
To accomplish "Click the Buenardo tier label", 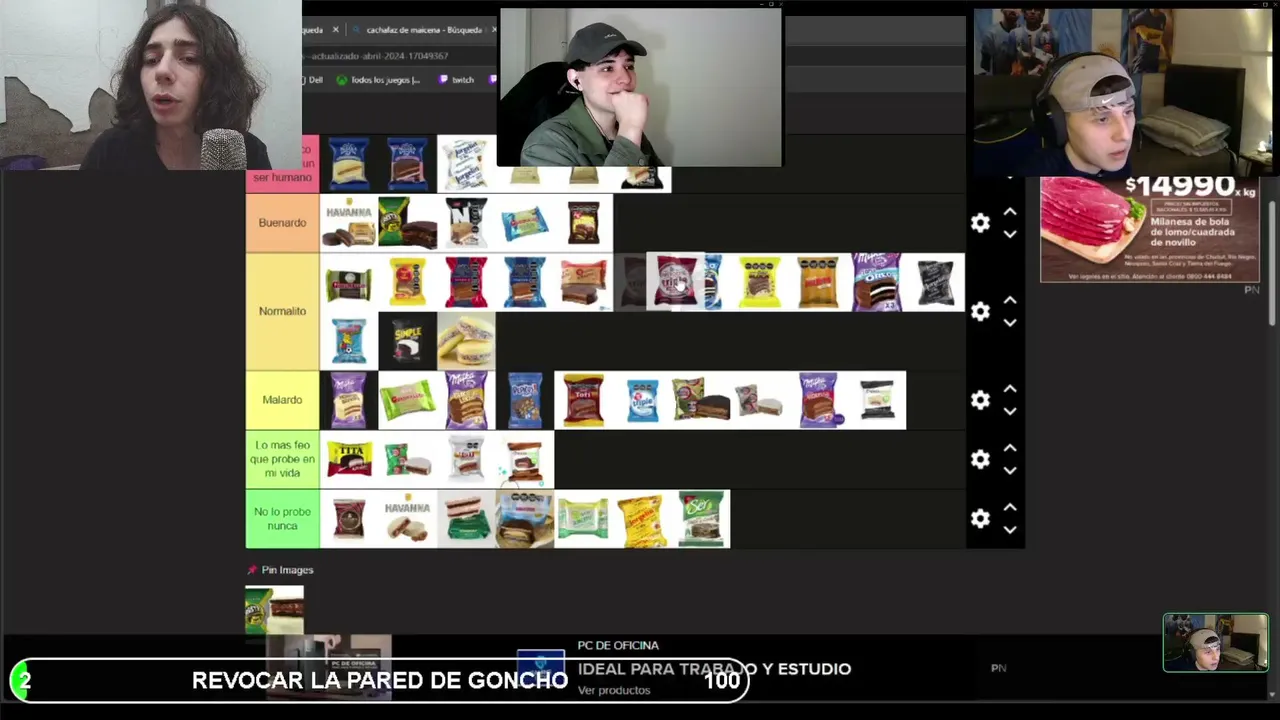I will [x=282, y=223].
